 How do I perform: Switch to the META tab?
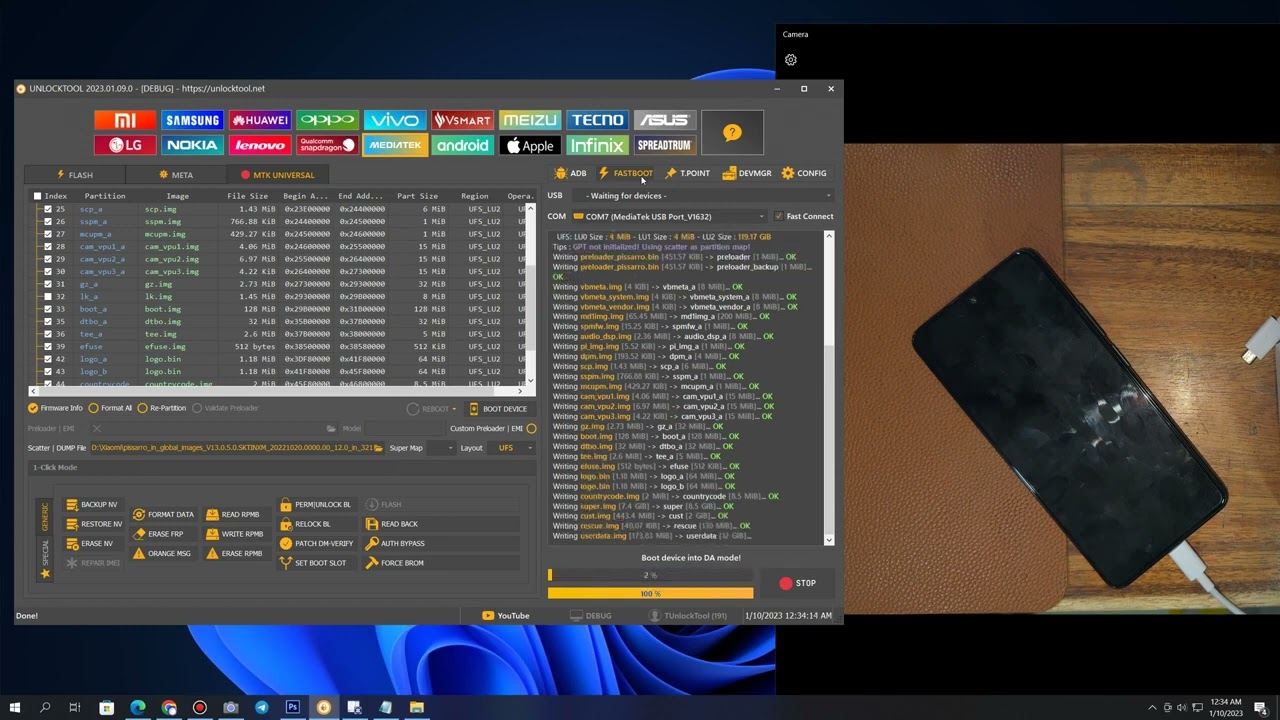[x=177, y=175]
